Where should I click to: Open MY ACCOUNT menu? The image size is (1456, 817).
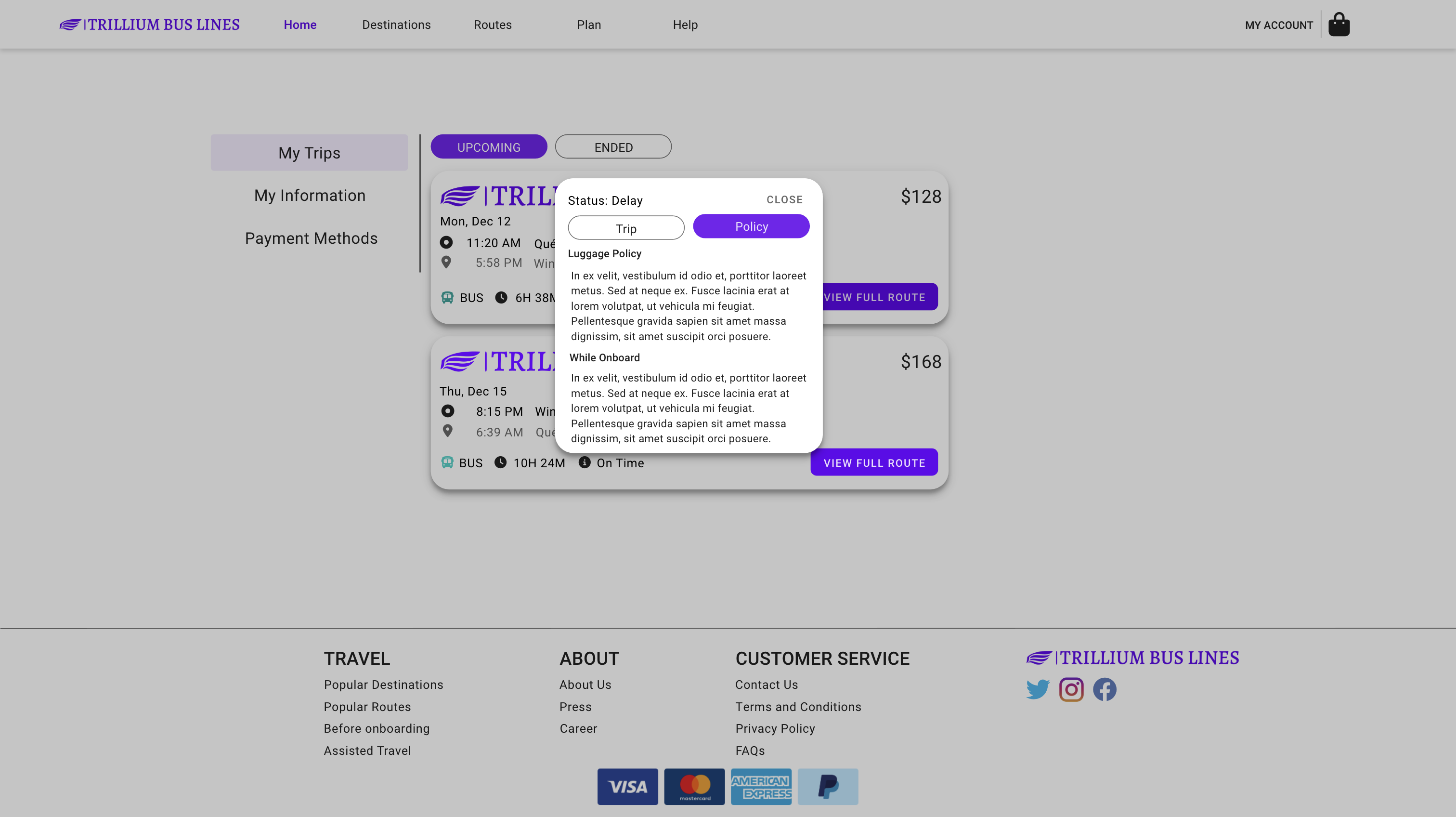[1278, 25]
